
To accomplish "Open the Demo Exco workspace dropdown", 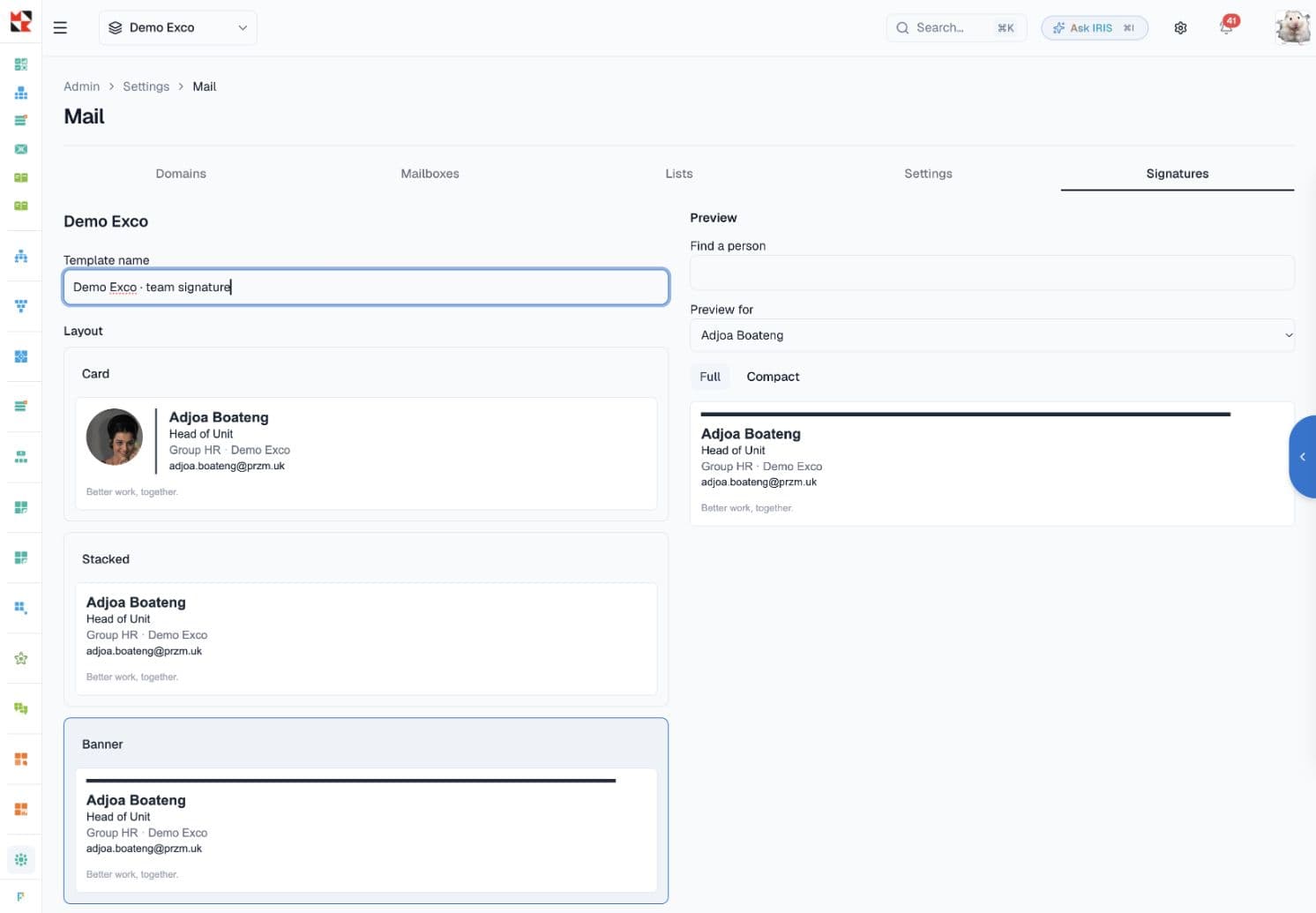I will point(178,27).
